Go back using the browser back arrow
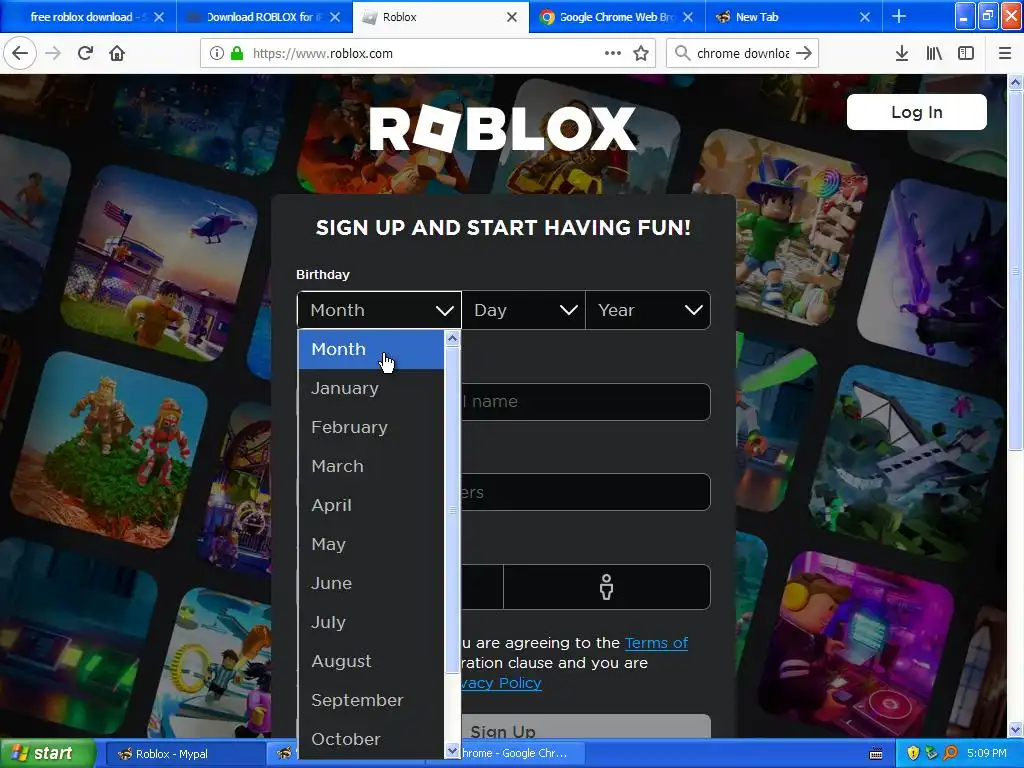 click(x=20, y=53)
